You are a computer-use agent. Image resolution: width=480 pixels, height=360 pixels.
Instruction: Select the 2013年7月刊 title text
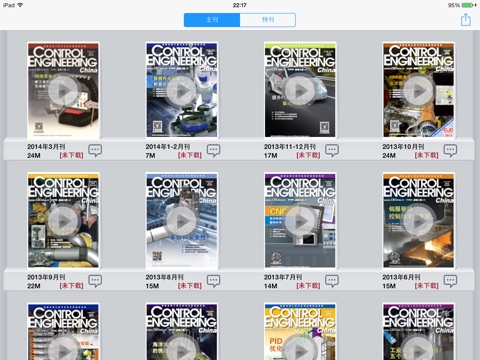click(283, 277)
